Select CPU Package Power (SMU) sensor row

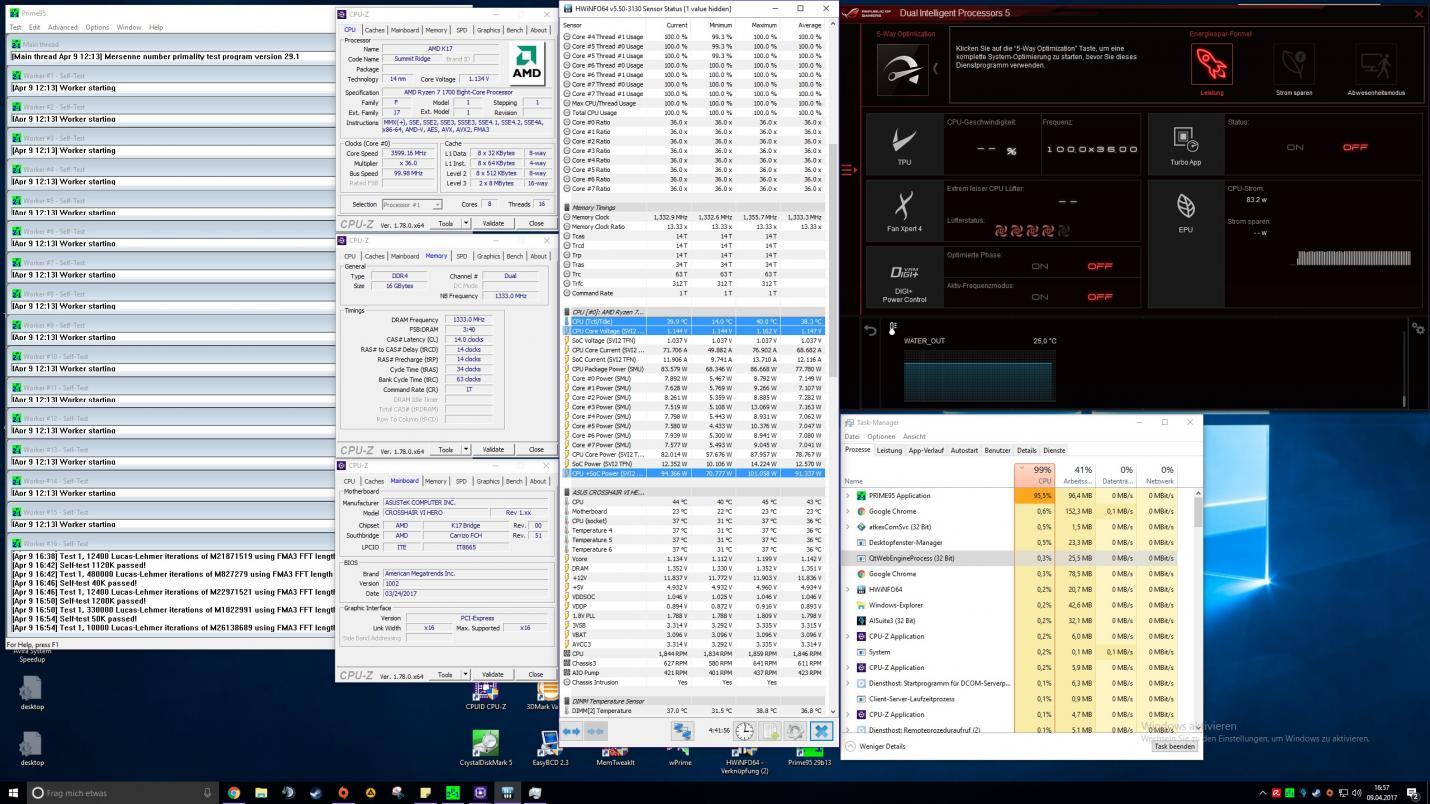point(693,369)
